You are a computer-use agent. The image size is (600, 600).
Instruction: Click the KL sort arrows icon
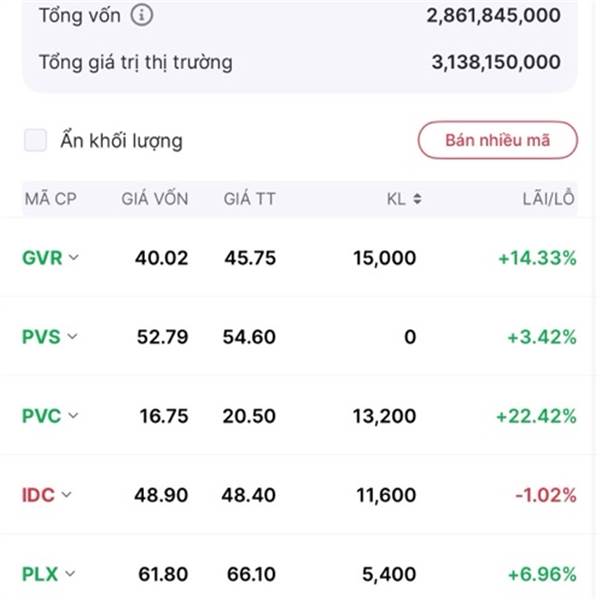pyautogui.click(x=417, y=199)
